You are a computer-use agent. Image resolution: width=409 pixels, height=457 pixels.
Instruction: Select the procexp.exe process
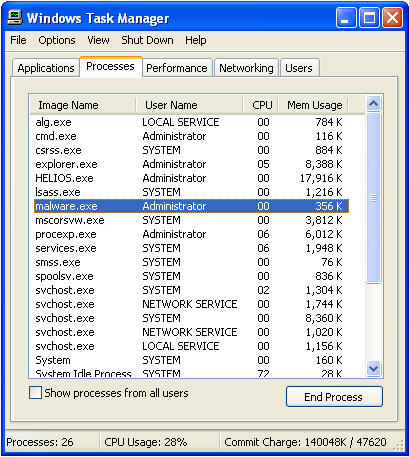[191, 234]
